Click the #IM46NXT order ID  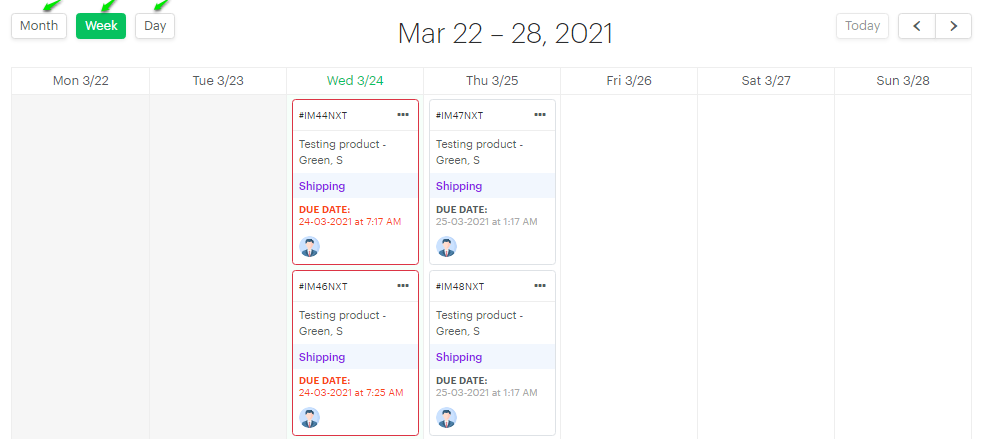point(323,286)
